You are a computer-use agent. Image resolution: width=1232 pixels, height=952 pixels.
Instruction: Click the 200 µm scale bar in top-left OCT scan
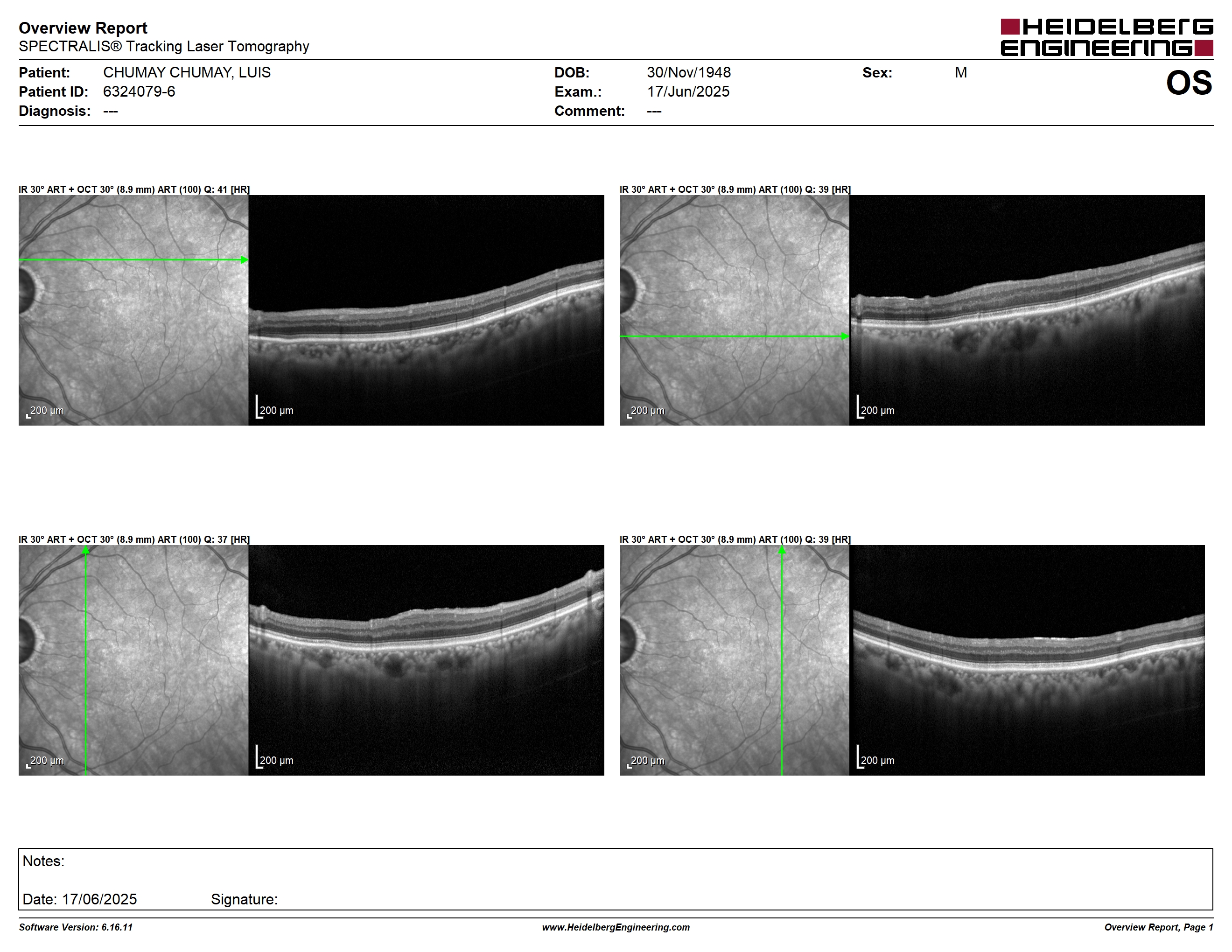pyautogui.click(x=275, y=407)
